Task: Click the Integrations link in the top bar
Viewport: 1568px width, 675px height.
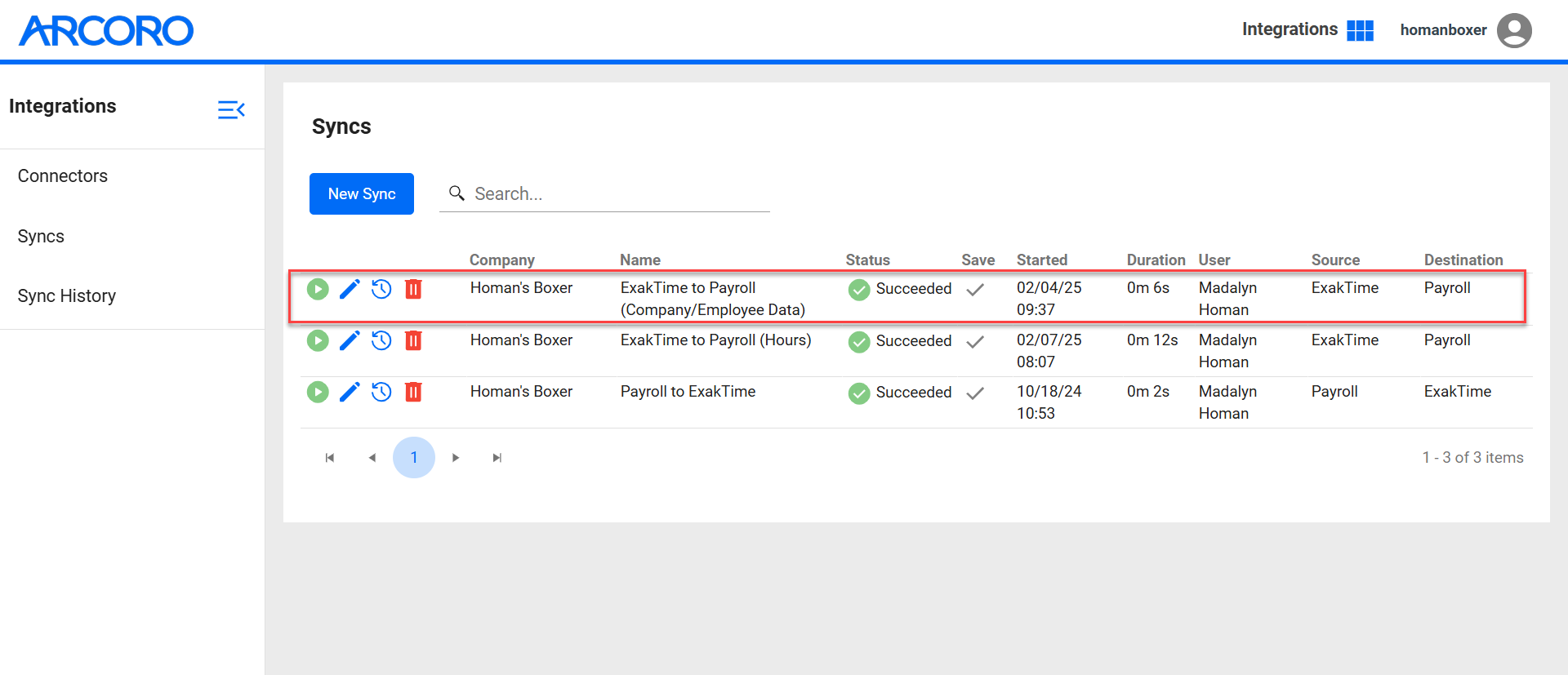Action: [1290, 29]
